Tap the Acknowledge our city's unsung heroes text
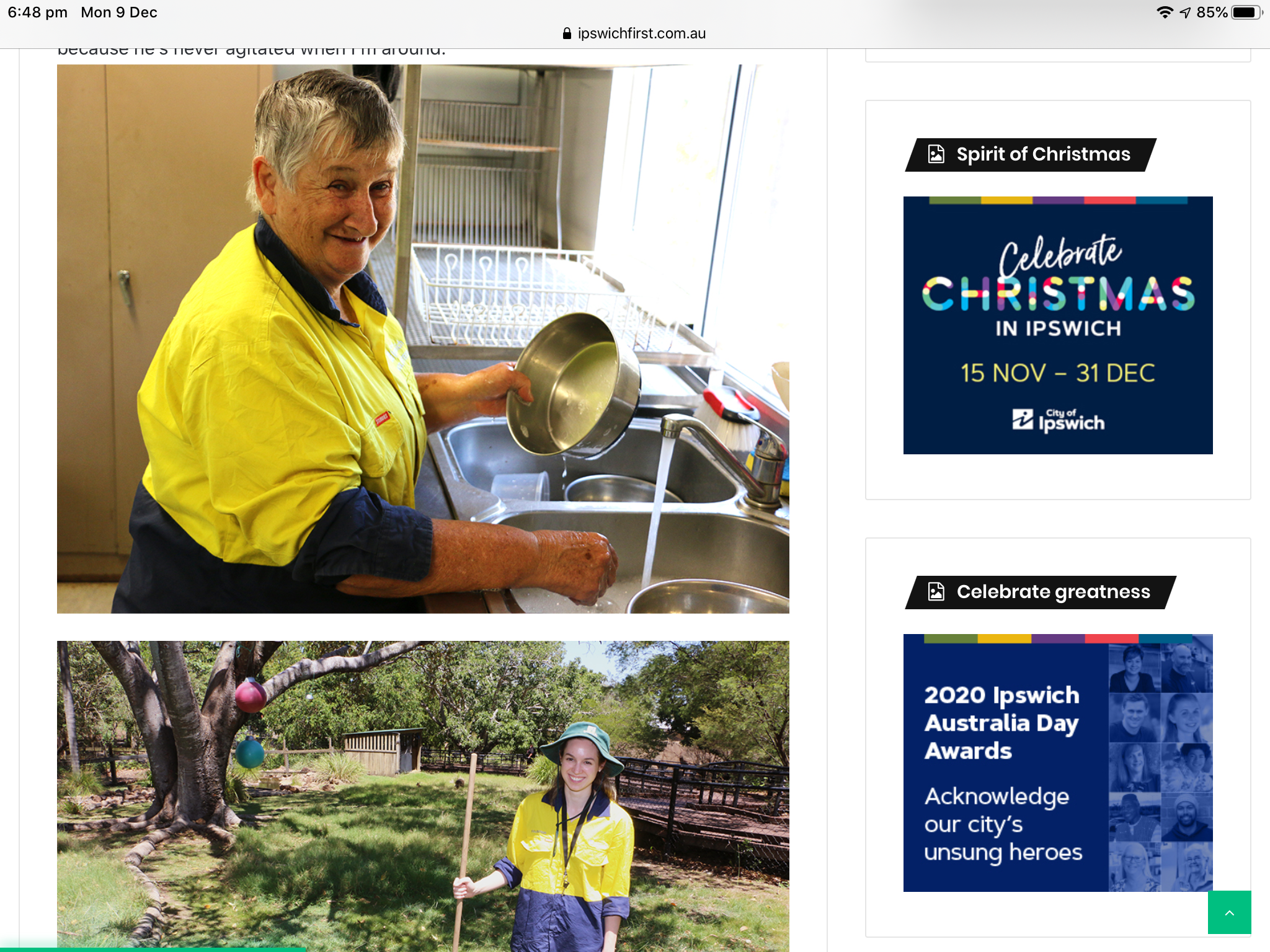The image size is (1270, 952). point(1003,824)
